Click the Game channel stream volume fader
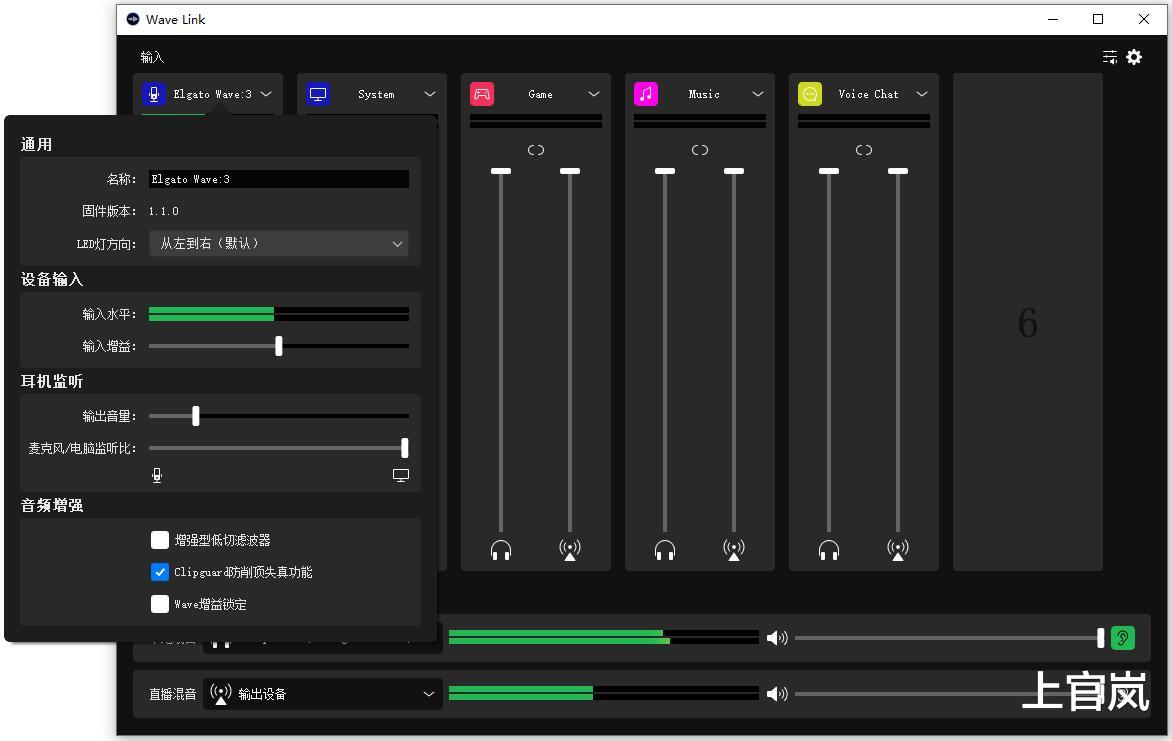The height and width of the screenshot is (741, 1172). [570, 171]
